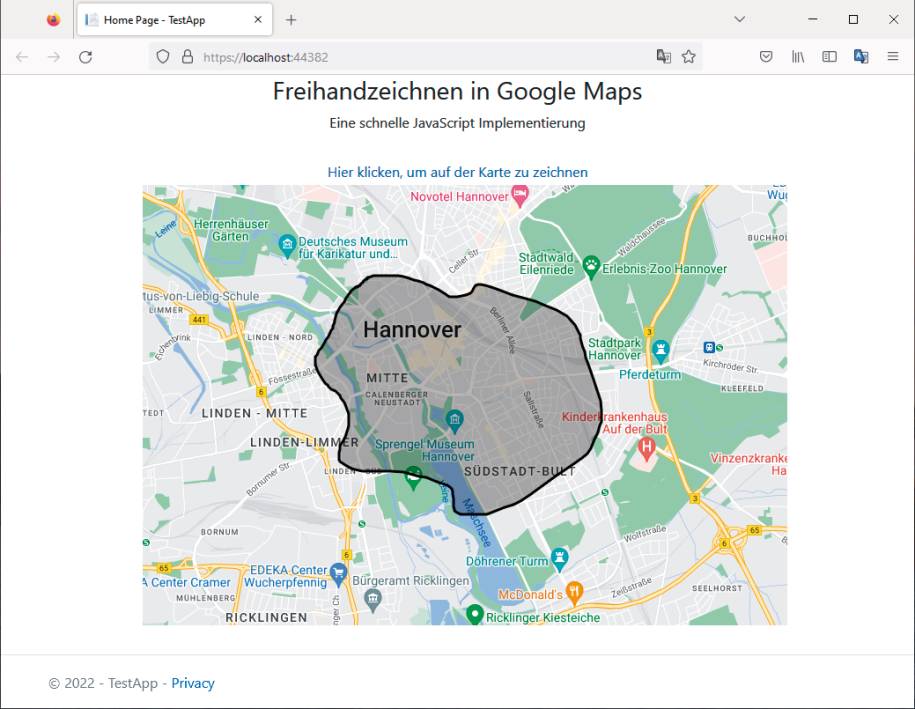Click 'Hier klicken, um auf der Karte zu zeichnen'
915x709 pixels.
tap(458, 172)
